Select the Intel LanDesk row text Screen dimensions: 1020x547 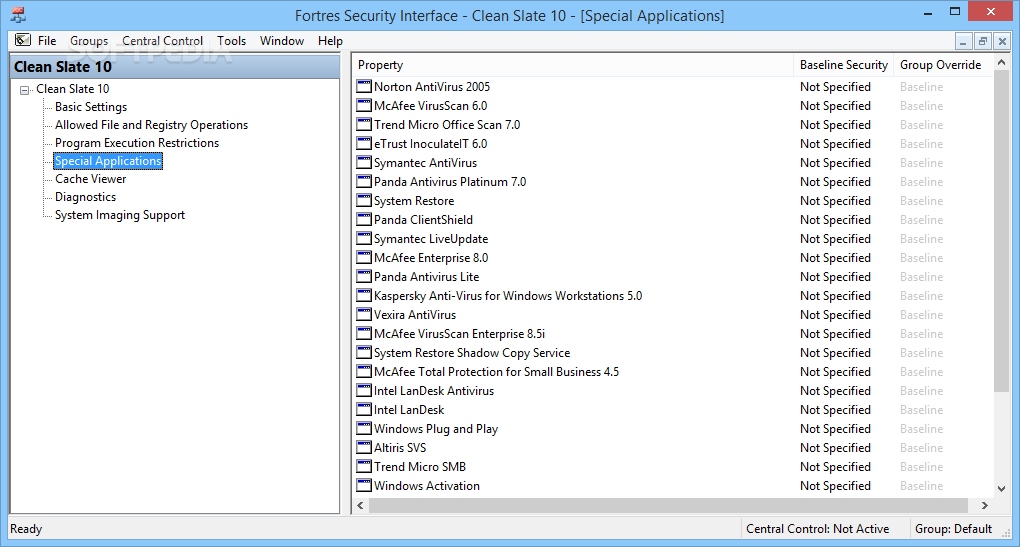[x=409, y=410]
